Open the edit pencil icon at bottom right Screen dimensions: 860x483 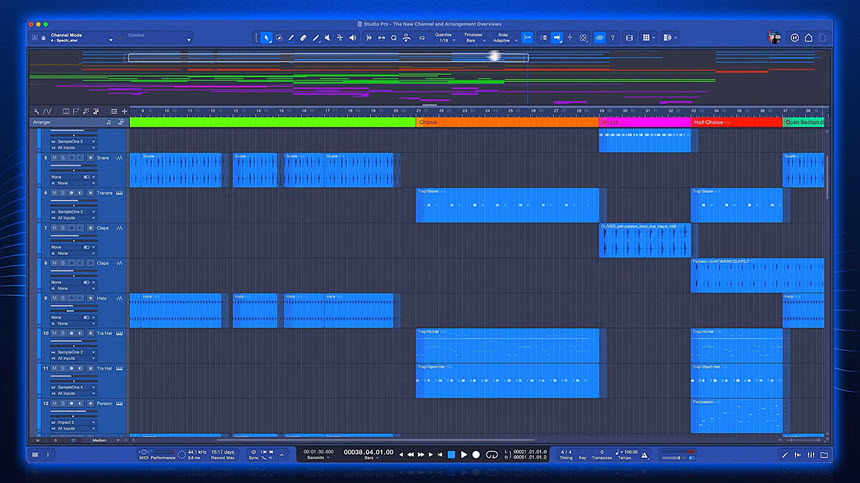[784, 455]
